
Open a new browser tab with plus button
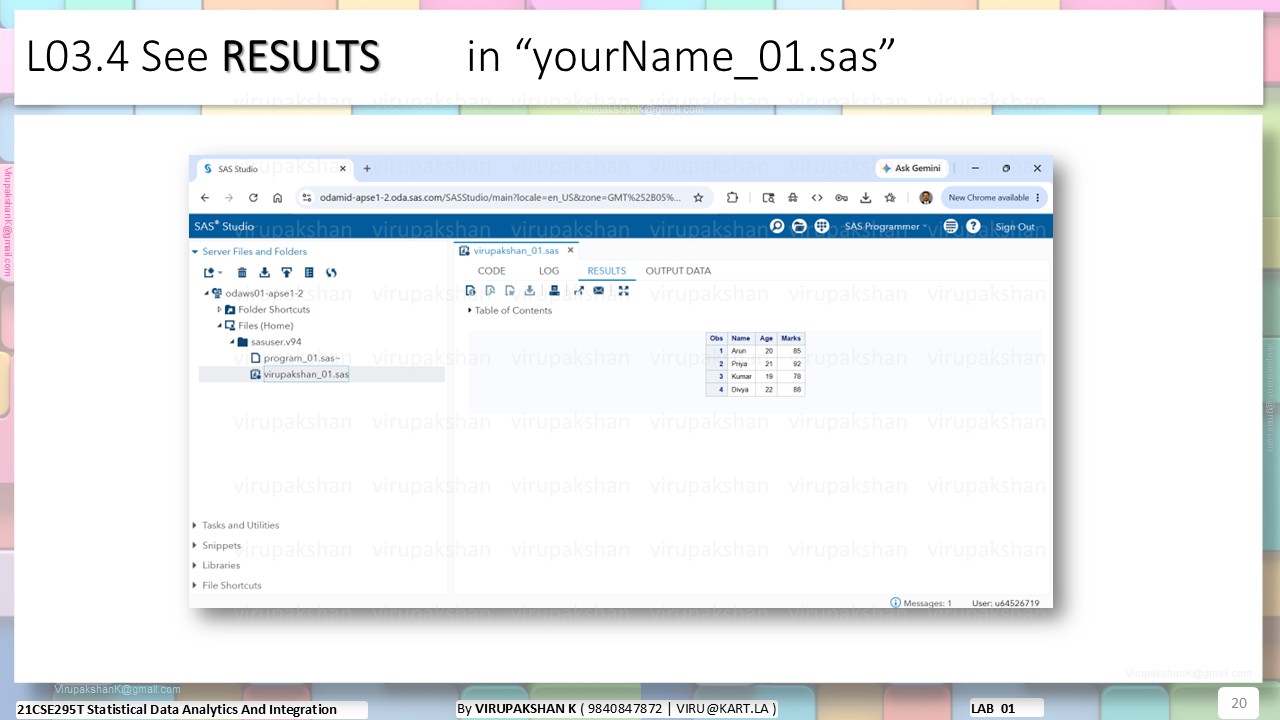(367, 169)
